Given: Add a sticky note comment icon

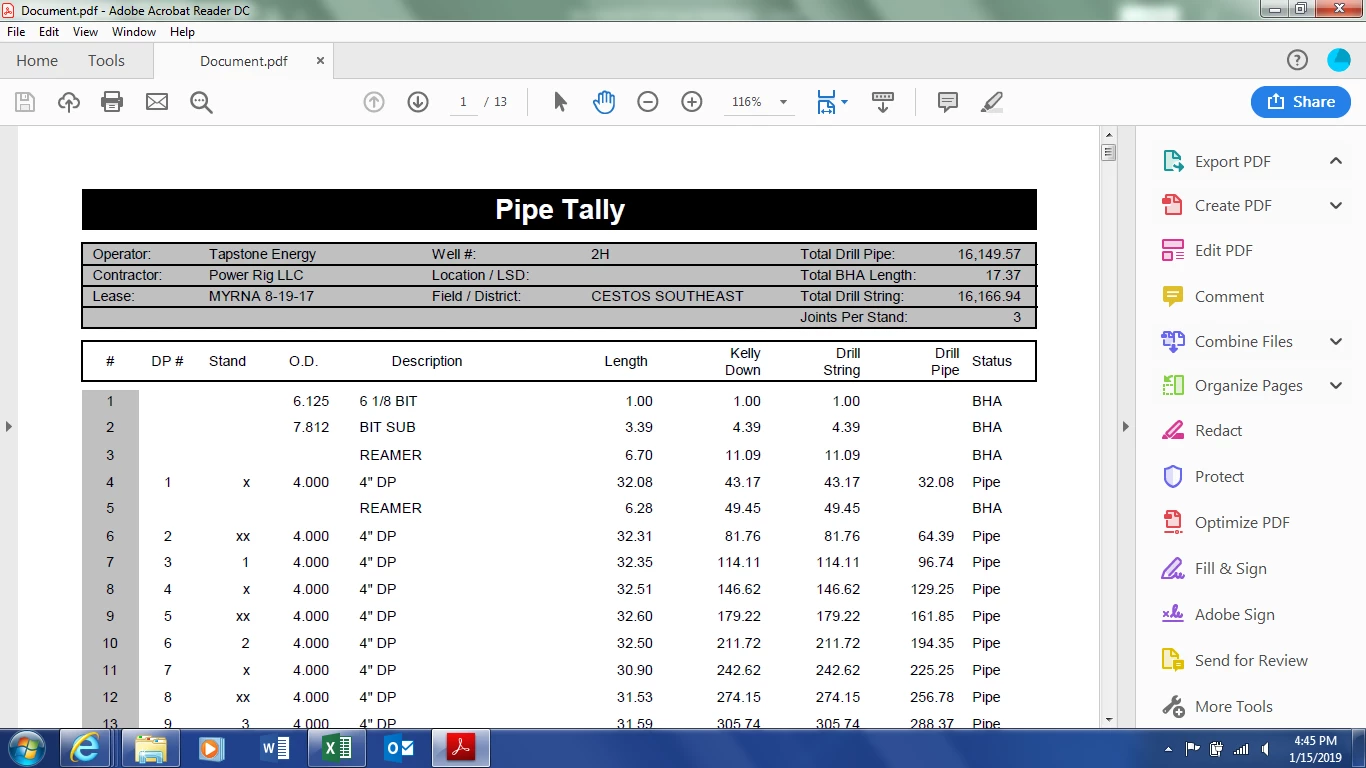Looking at the screenshot, I should pyautogui.click(x=948, y=102).
